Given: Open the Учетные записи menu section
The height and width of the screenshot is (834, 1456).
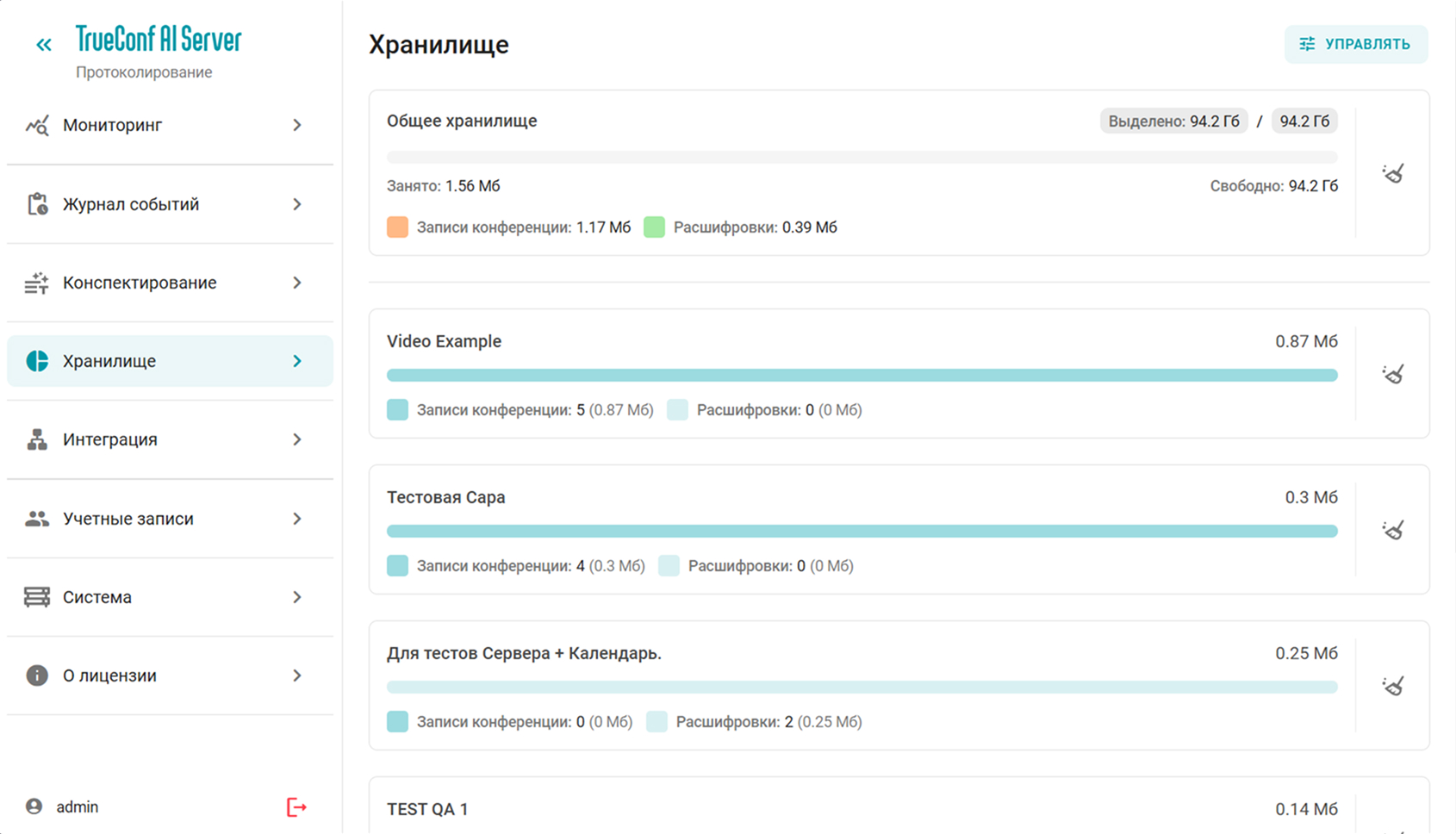Looking at the screenshot, I should [128, 519].
